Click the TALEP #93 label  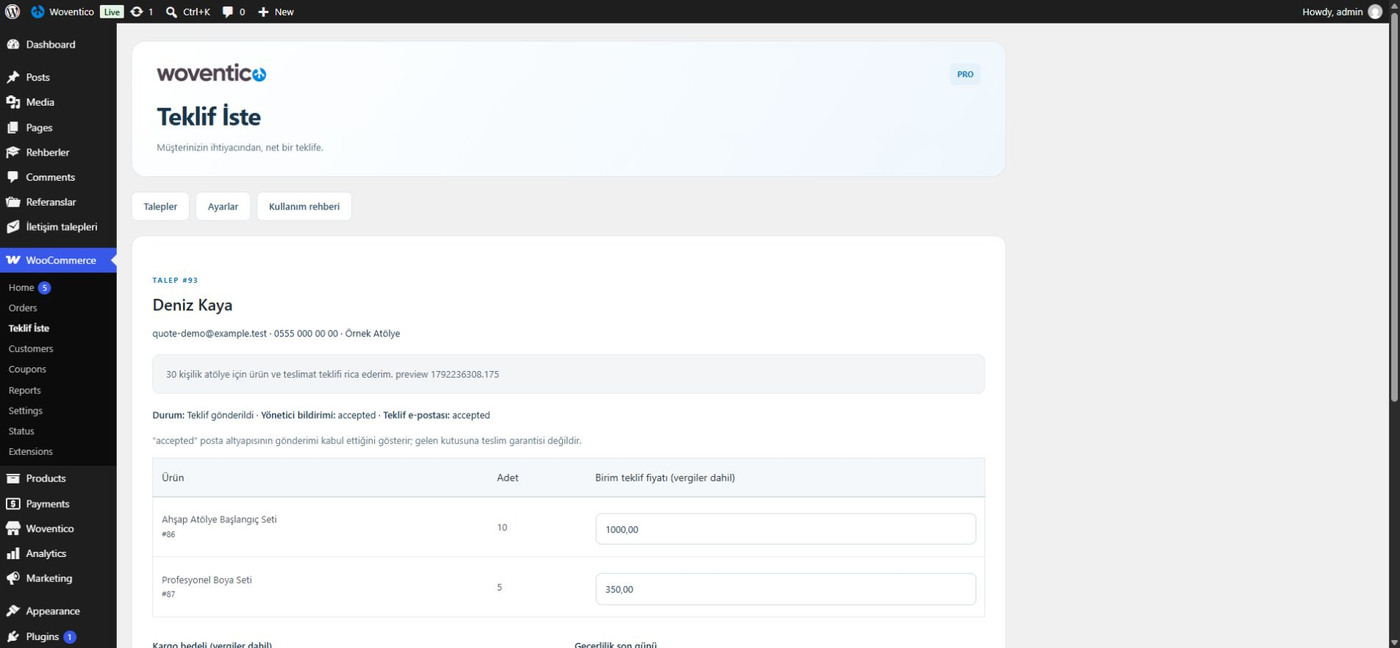[175, 280]
